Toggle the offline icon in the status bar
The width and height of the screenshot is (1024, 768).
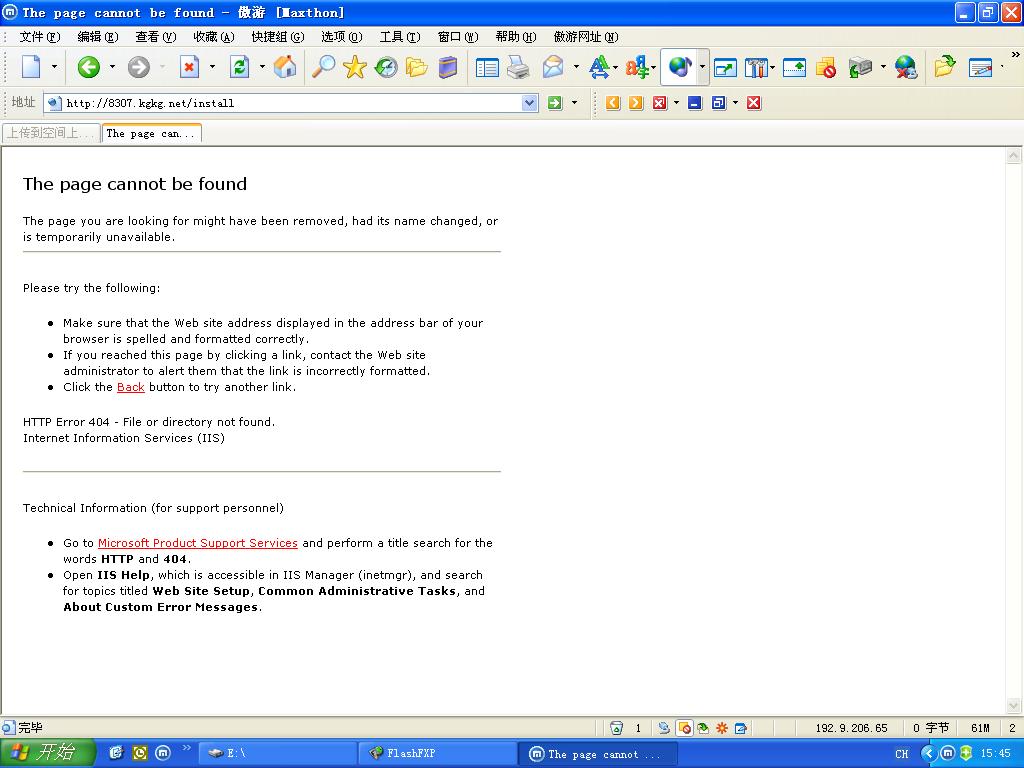[x=664, y=728]
